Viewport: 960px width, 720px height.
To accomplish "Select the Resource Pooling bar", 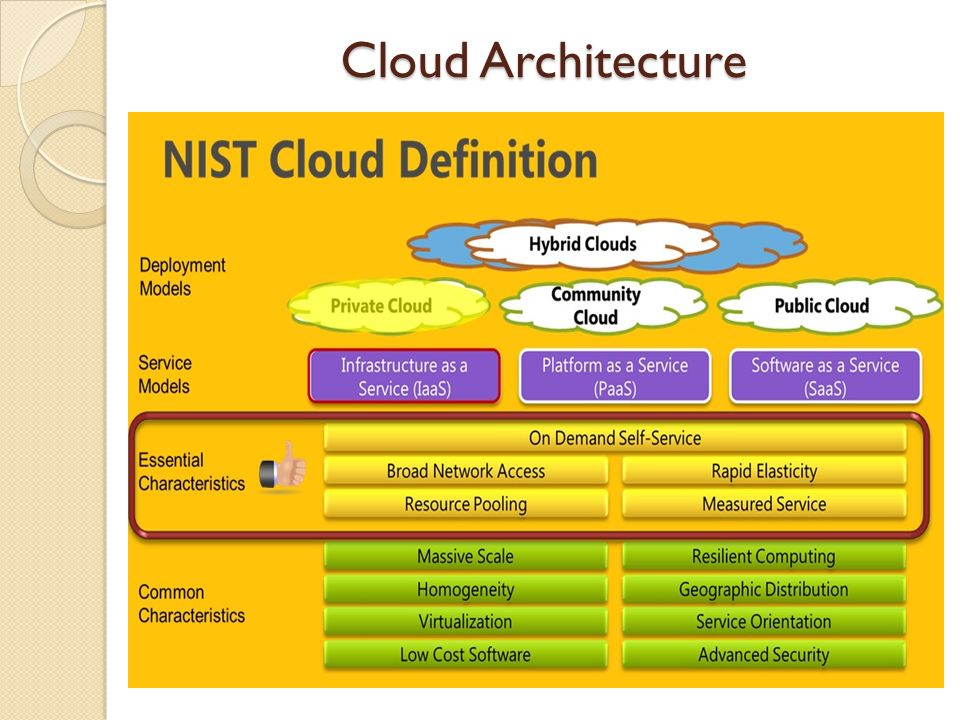I will (x=466, y=504).
